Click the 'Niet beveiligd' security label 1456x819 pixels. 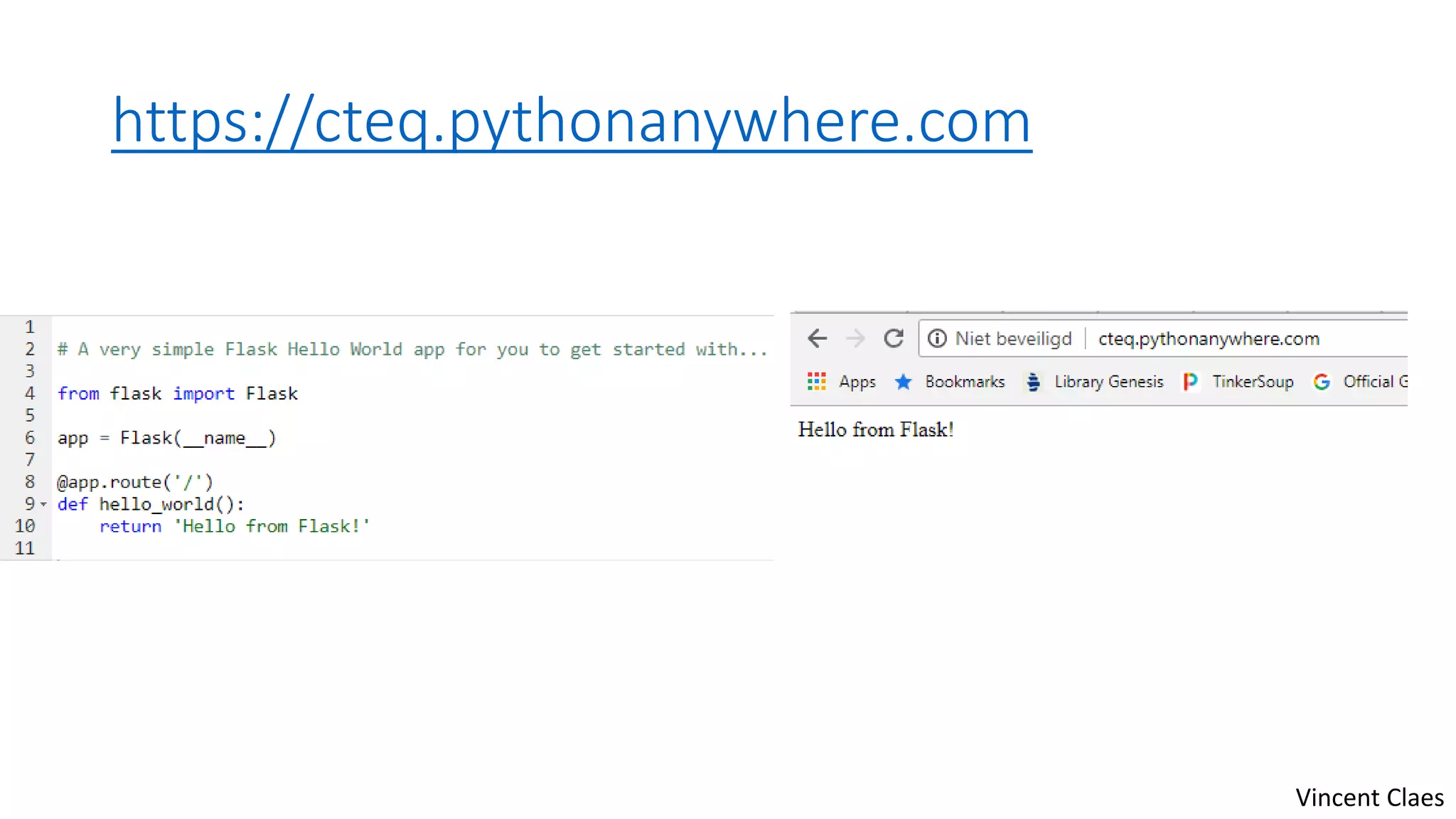pos(1013,338)
